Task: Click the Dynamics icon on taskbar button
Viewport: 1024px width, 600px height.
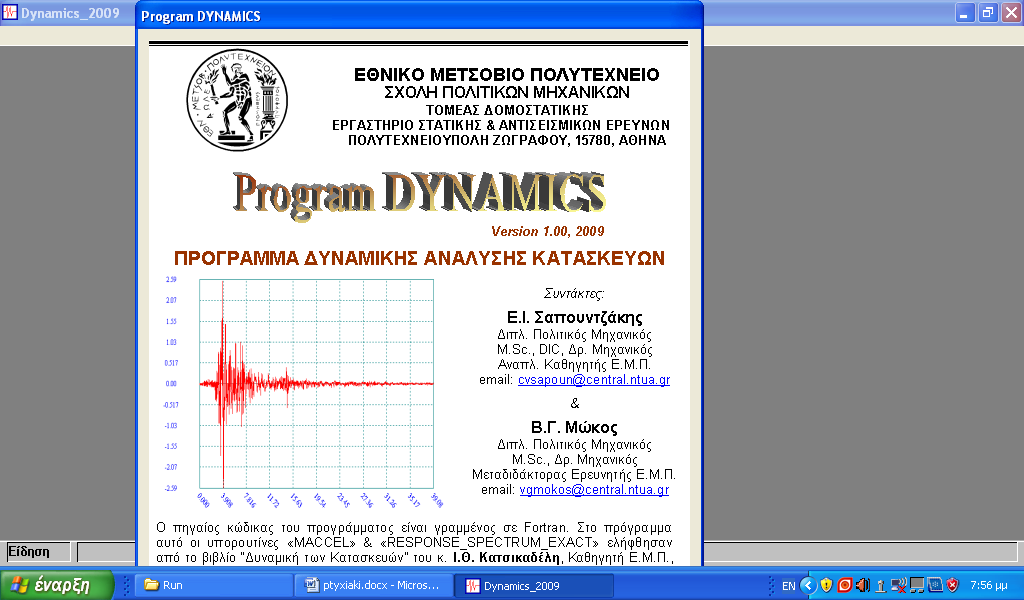Action: [472, 586]
